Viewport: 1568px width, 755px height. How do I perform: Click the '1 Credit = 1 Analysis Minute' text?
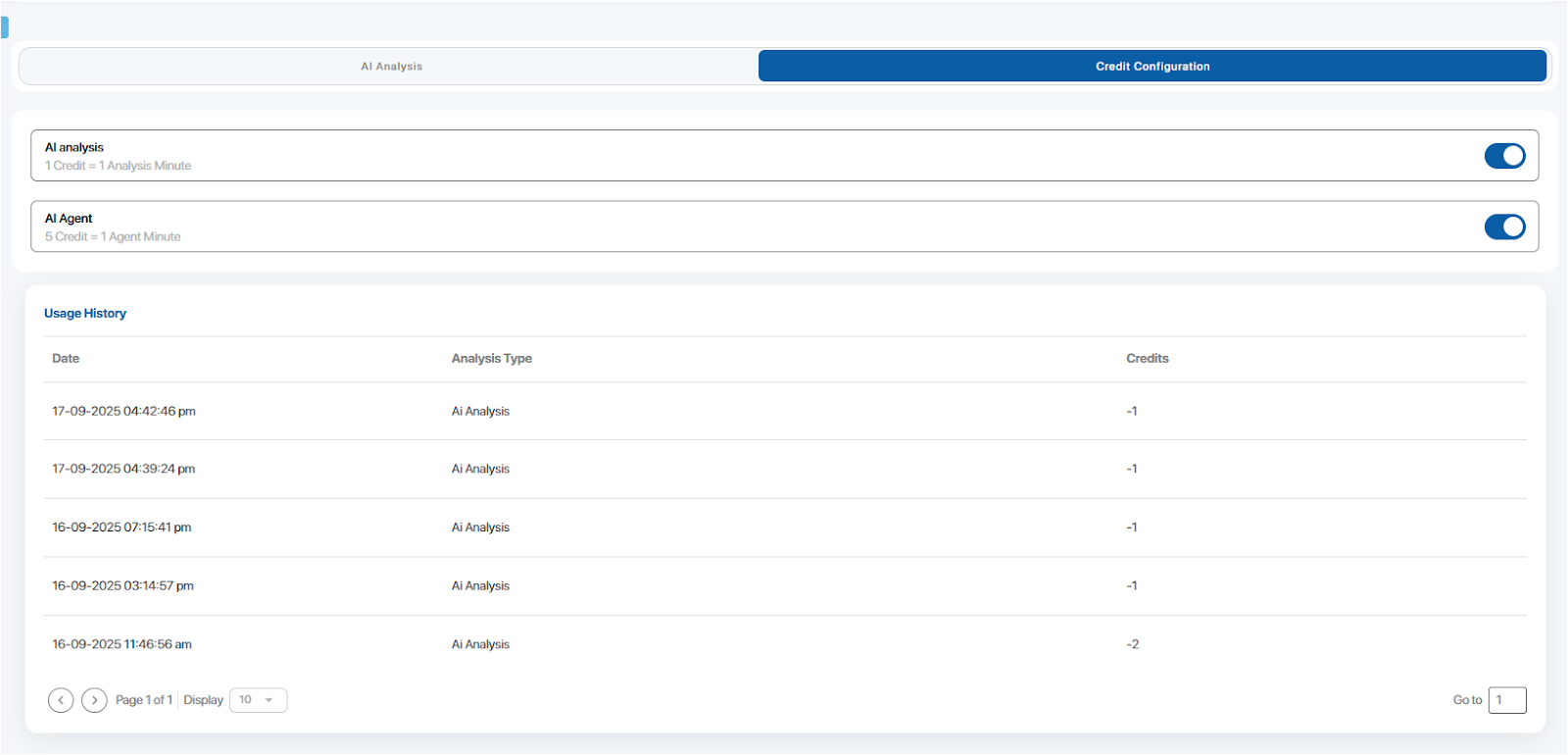(x=118, y=166)
